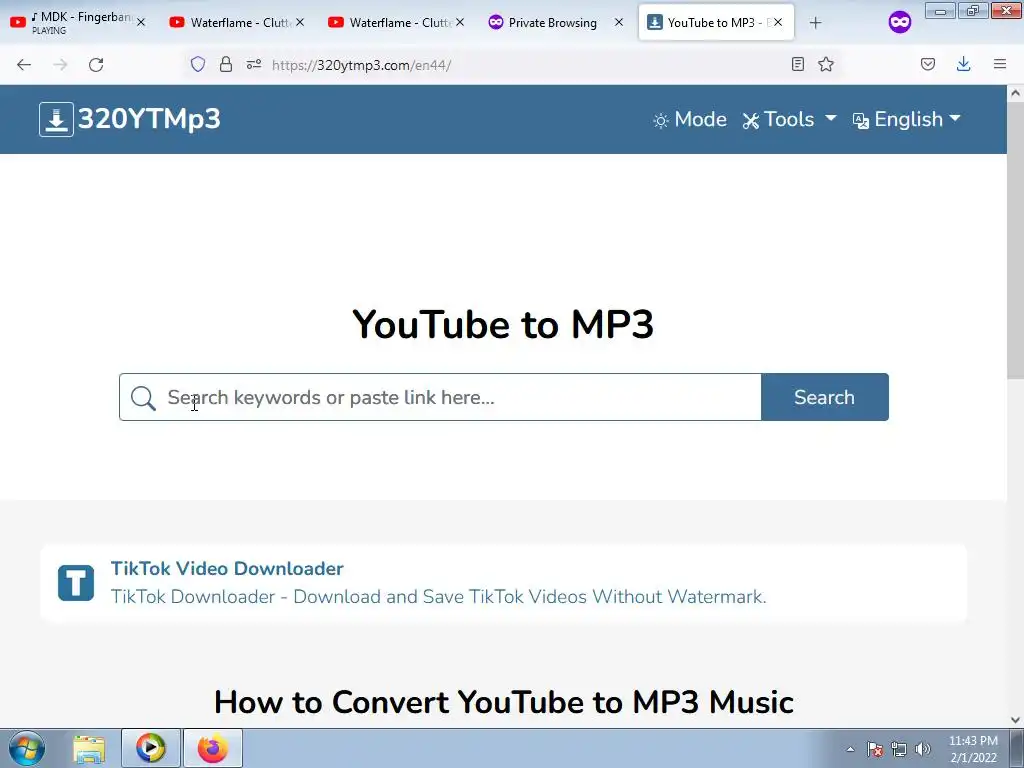Screen dimensions: 1024x768
Task: Open the Firefox hamburger menu
Action: 1000,64
